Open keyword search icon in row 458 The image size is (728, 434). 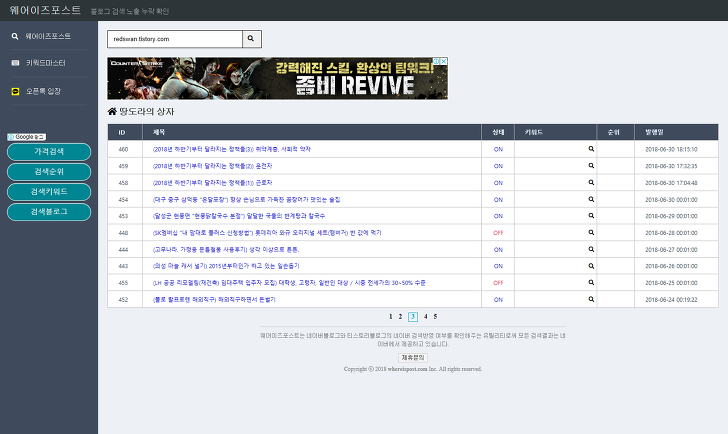pos(591,182)
